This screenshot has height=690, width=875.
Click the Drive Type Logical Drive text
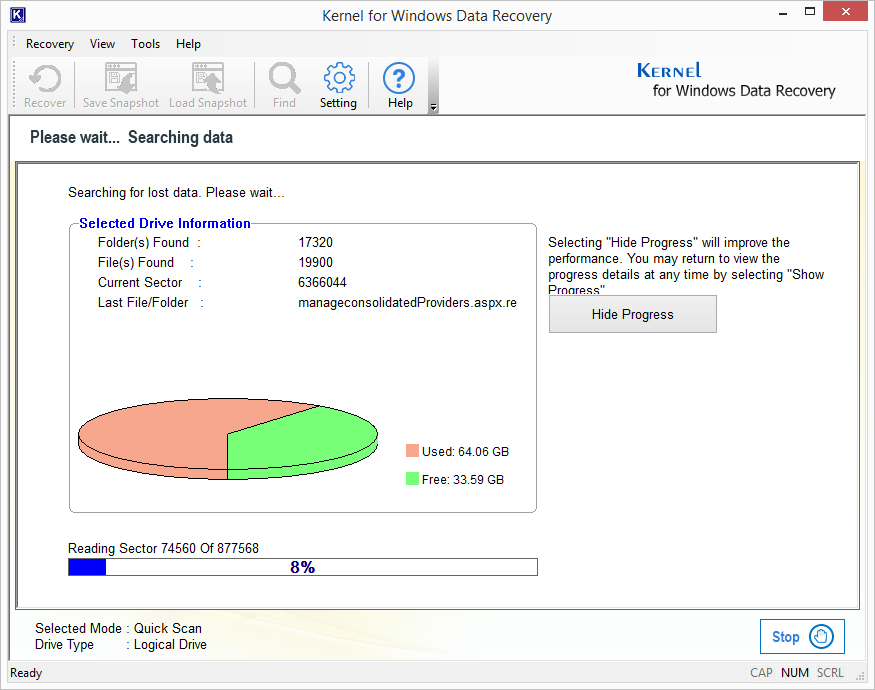[121, 644]
